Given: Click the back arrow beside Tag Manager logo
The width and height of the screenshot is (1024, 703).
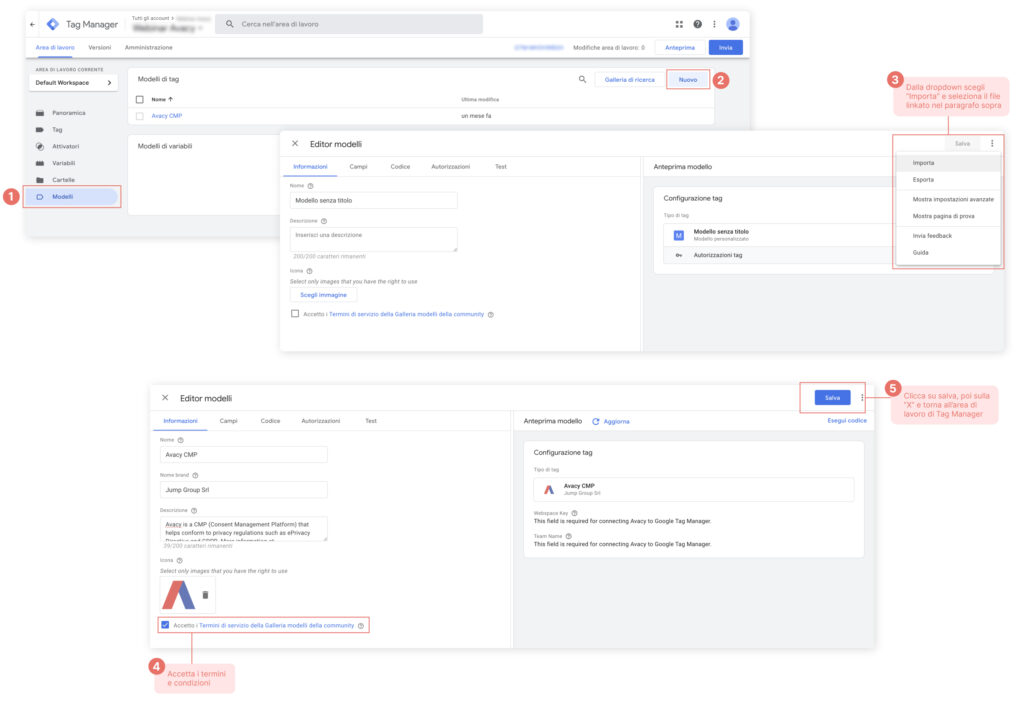Looking at the screenshot, I should pyautogui.click(x=33, y=24).
